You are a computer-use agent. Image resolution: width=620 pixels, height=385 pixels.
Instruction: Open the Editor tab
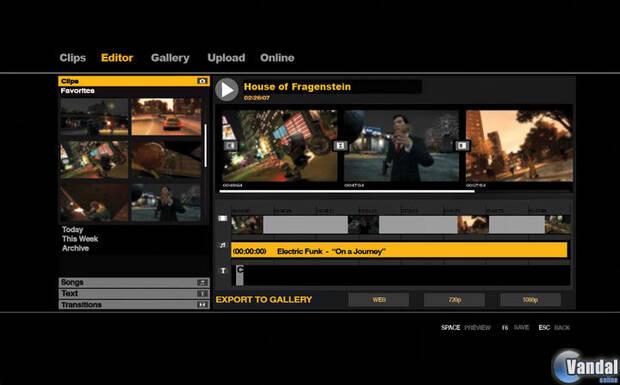pos(117,58)
